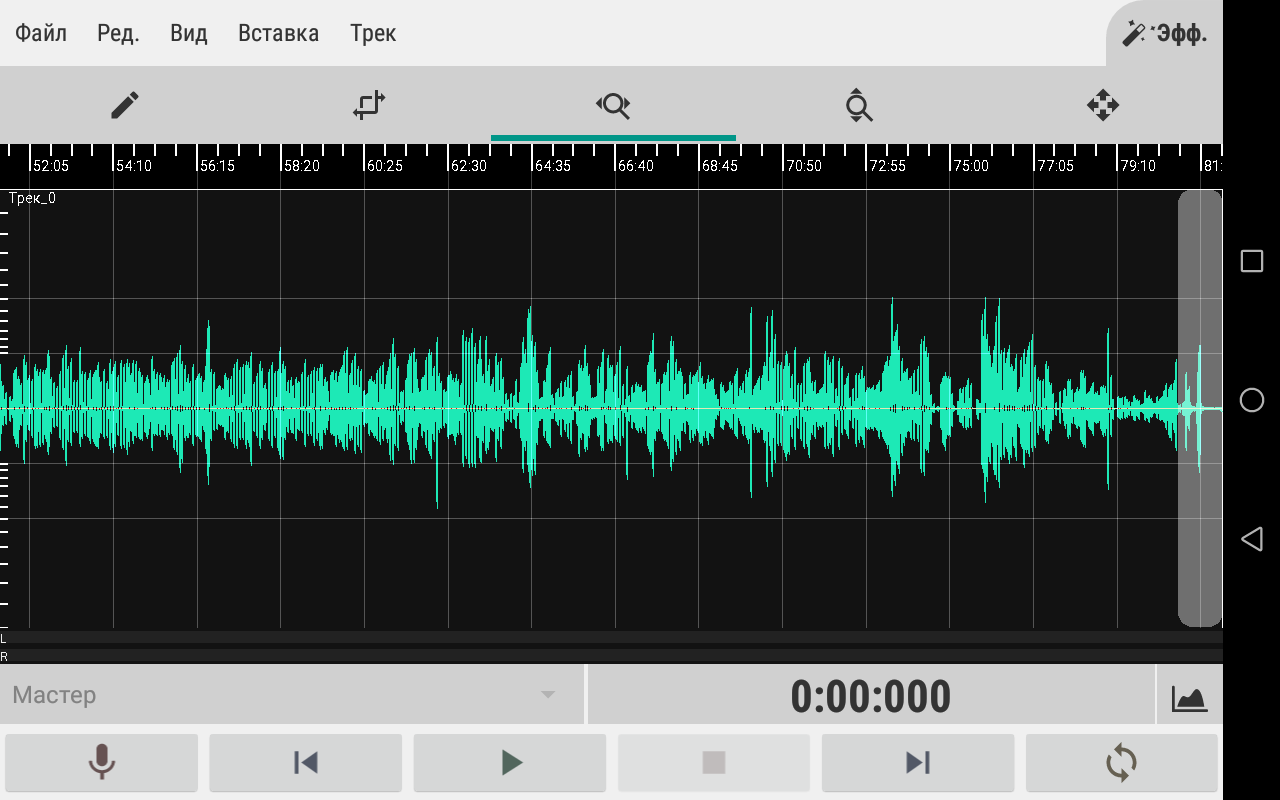Open the Эфф. effects panel

click(1164, 34)
